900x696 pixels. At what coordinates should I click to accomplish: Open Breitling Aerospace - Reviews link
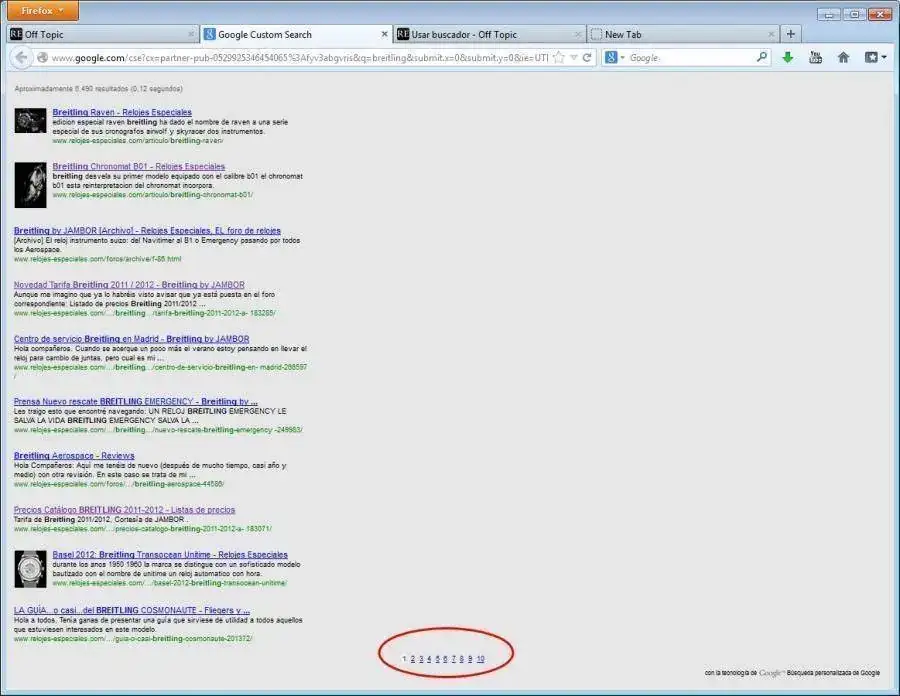pos(74,455)
